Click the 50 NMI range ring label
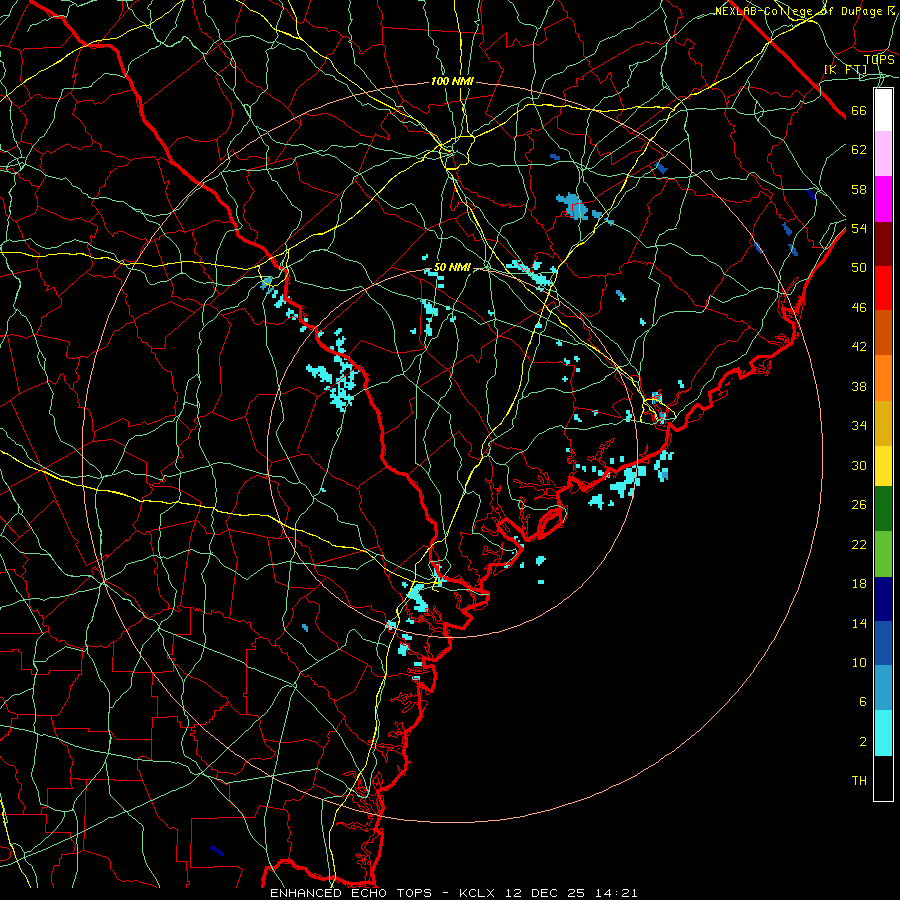 [452, 267]
